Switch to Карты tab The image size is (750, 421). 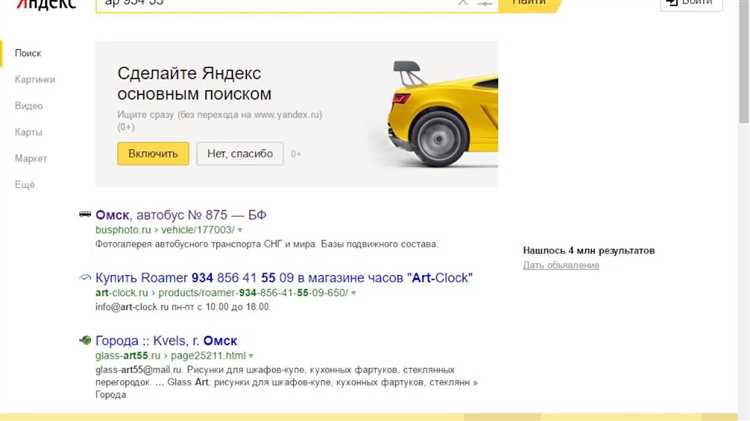[28, 132]
